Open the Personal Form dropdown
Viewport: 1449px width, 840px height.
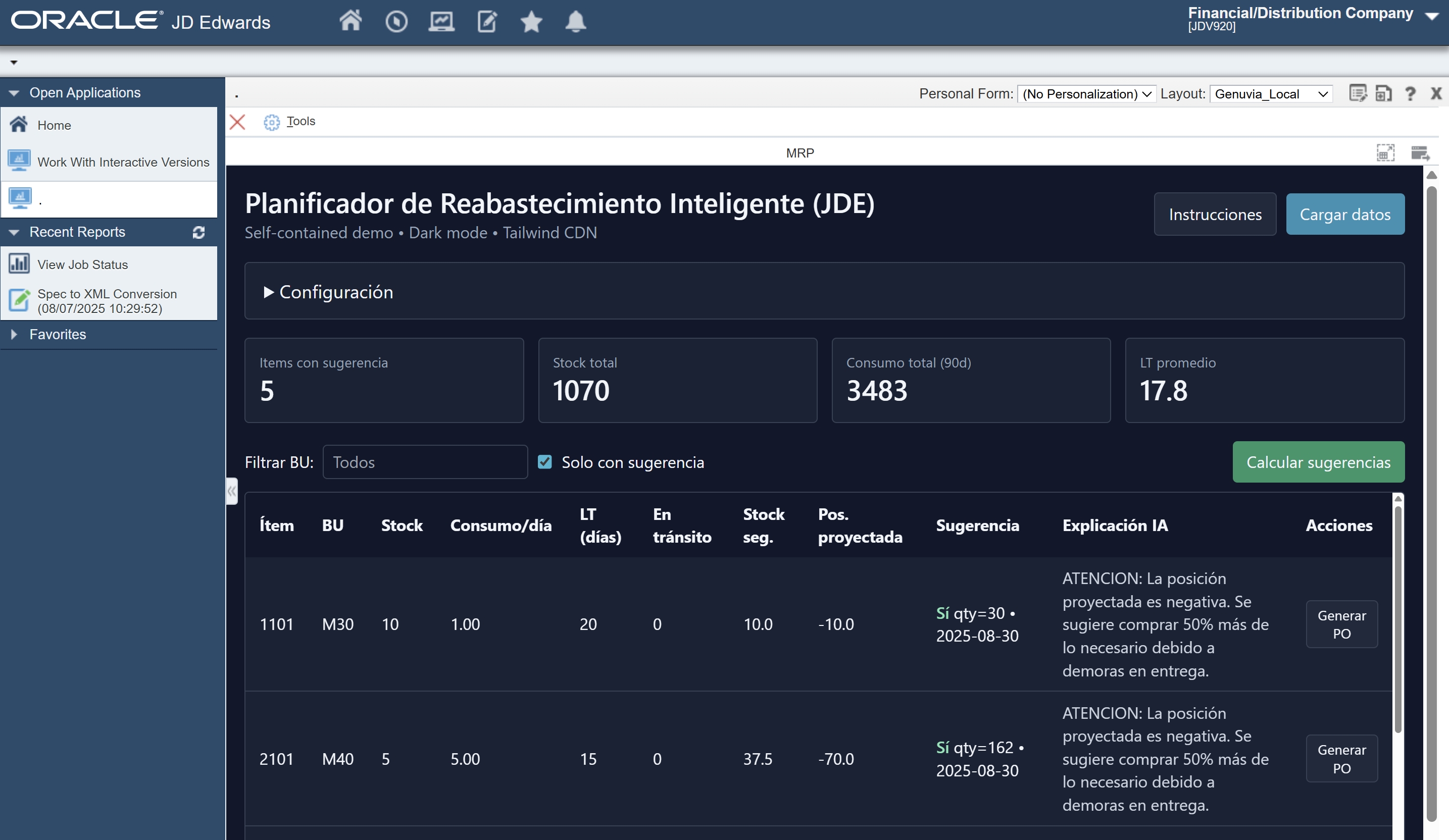pos(1086,94)
